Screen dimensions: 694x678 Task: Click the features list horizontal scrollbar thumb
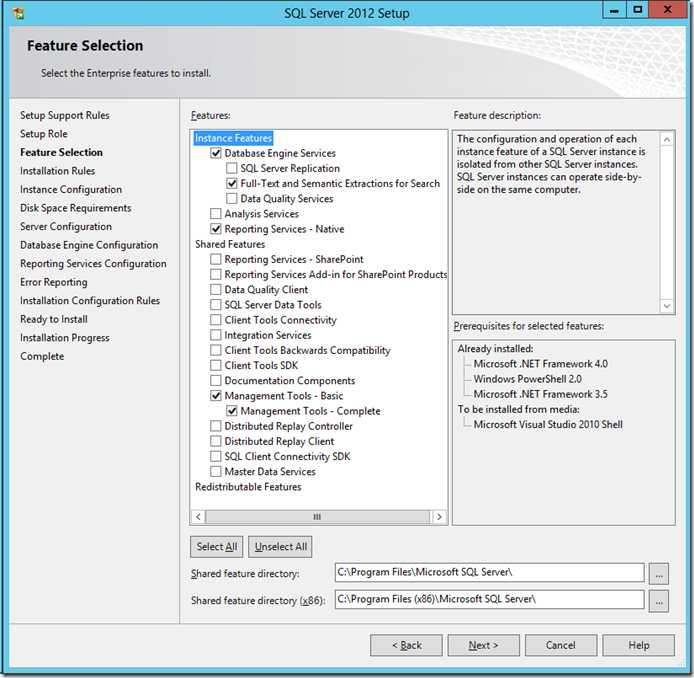coord(317,516)
